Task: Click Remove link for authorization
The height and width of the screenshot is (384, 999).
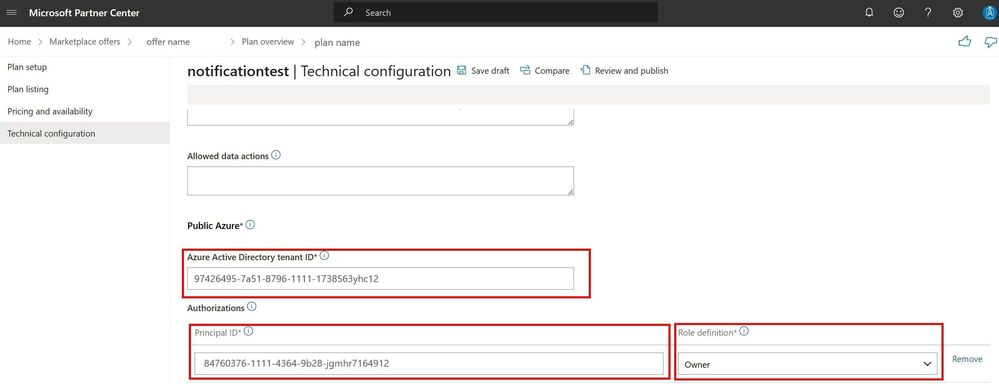Action: click(967, 359)
